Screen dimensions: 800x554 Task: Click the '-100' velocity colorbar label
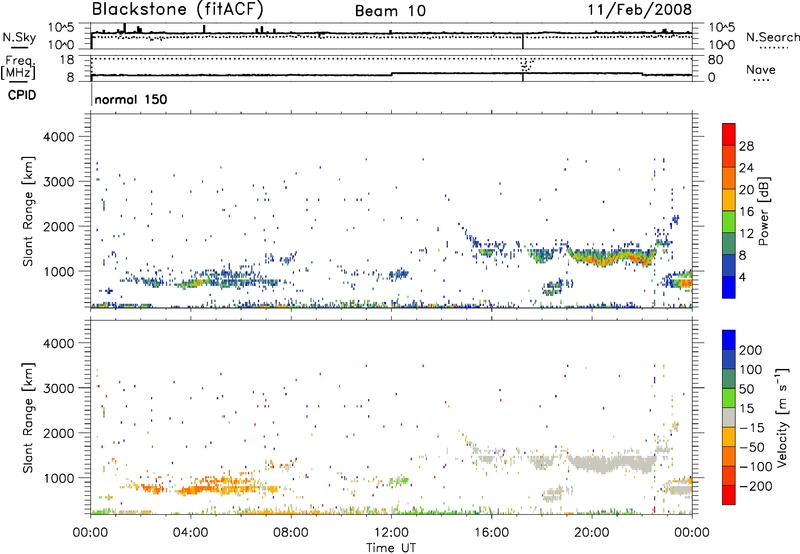point(756,467)
